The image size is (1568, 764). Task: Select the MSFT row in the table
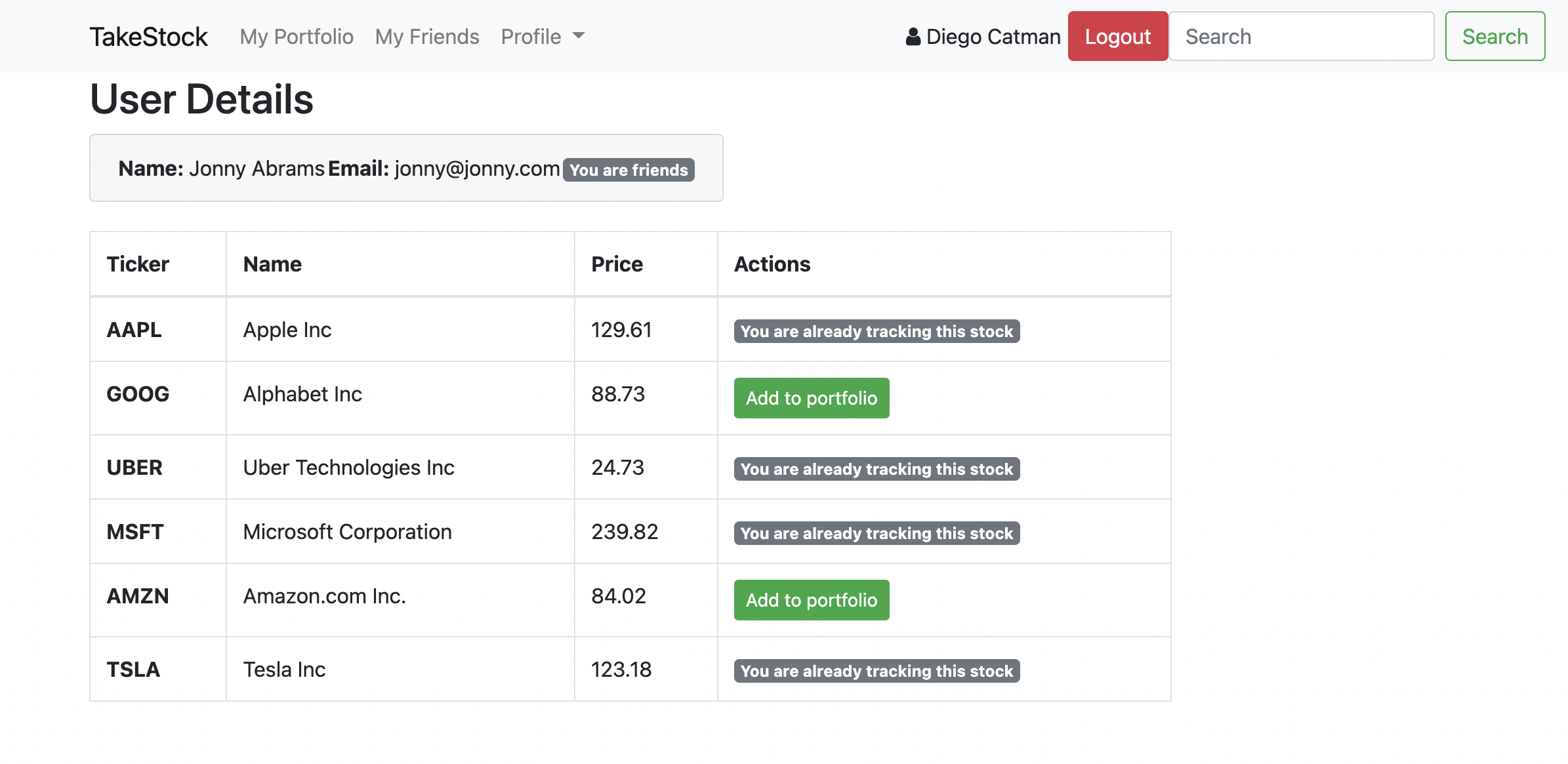(x=134, y=531)
